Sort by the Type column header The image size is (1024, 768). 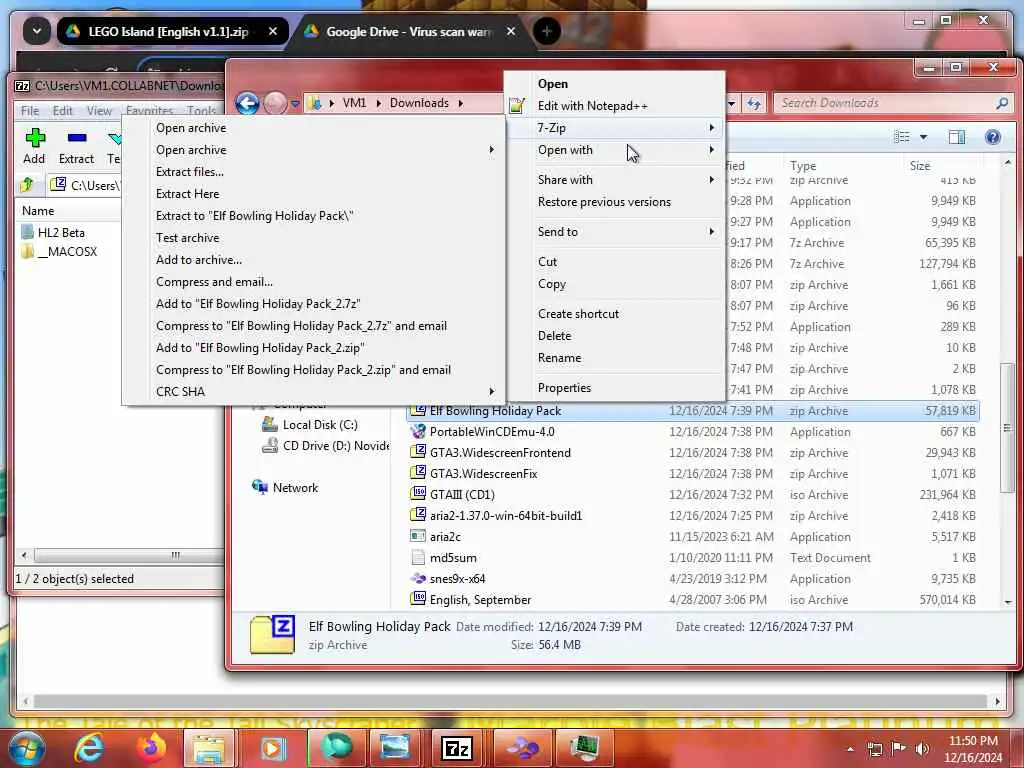pyautogui.click(x=842, y=166)
